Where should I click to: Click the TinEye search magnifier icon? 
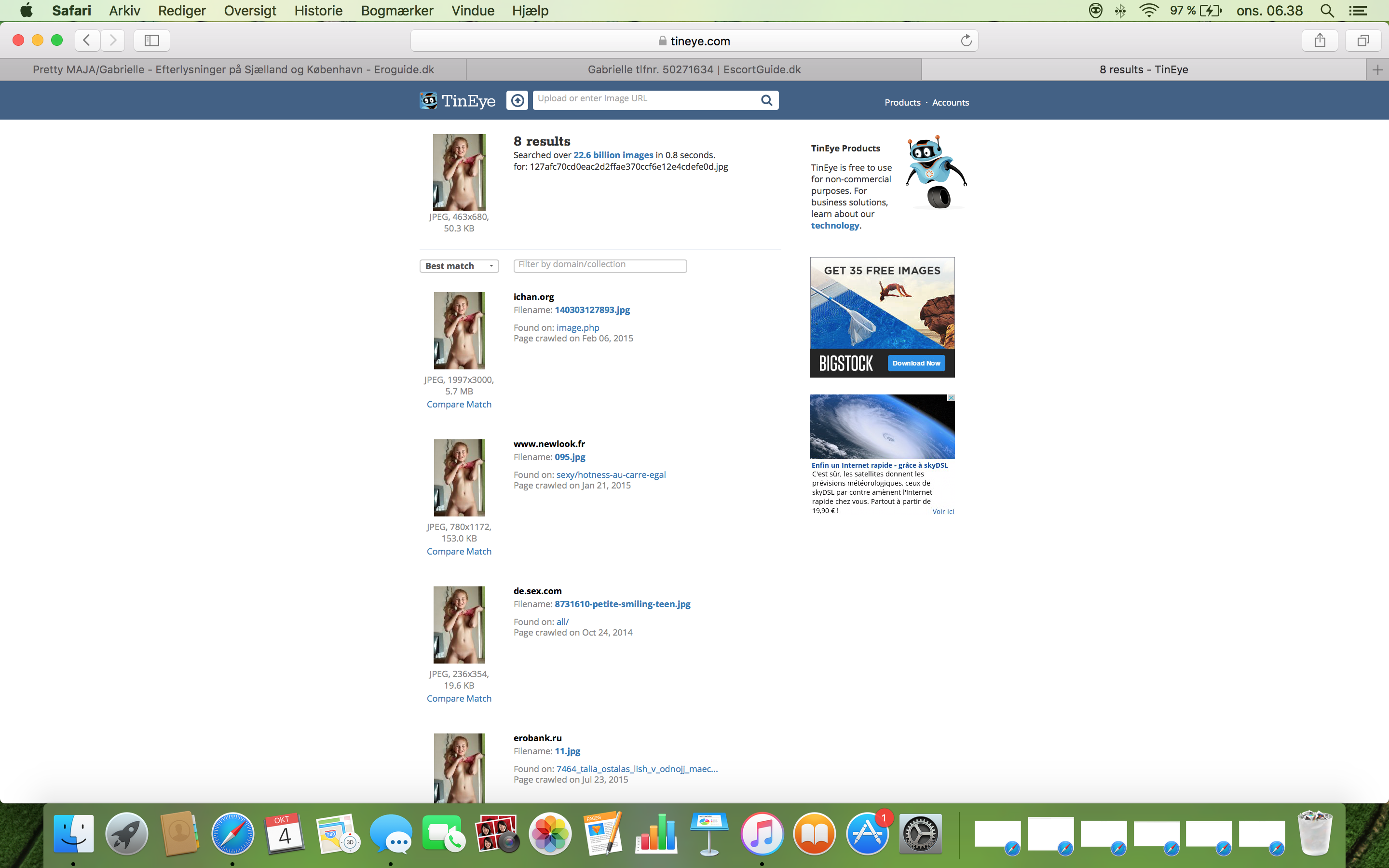766,100
